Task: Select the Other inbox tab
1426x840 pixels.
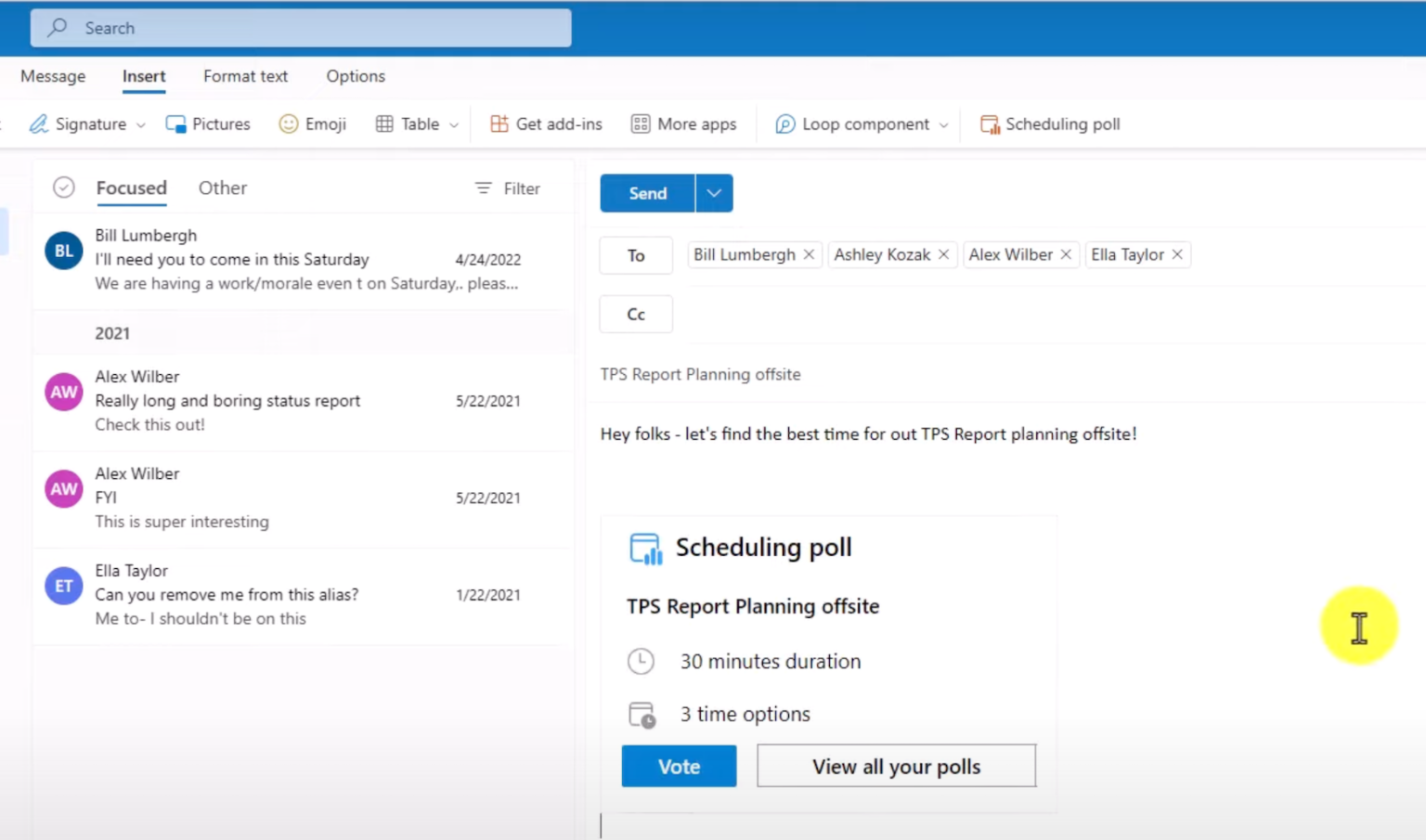Action: tap(222, 187)
